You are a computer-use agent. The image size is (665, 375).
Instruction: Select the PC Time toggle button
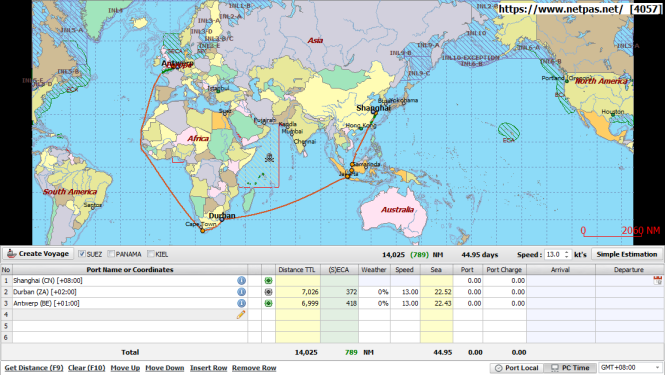pyautogui.click(x=570, y=368)
